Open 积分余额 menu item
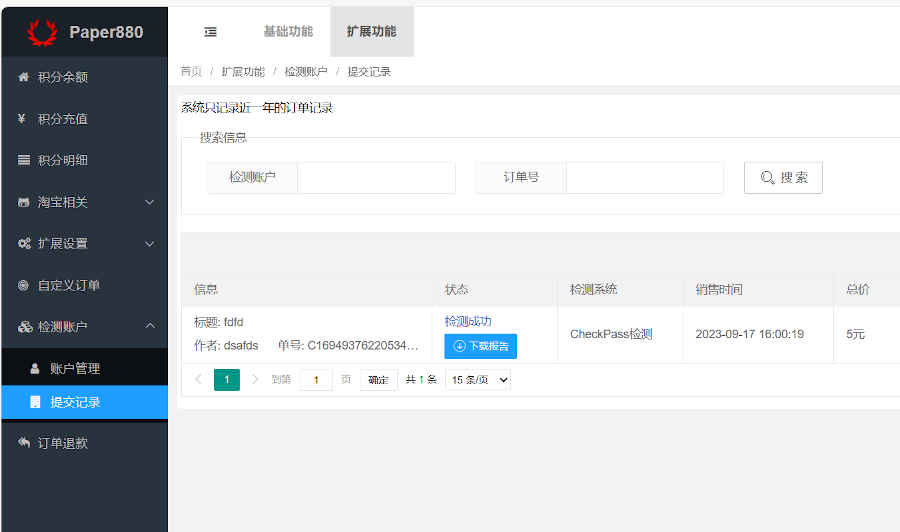 point(84,77)
